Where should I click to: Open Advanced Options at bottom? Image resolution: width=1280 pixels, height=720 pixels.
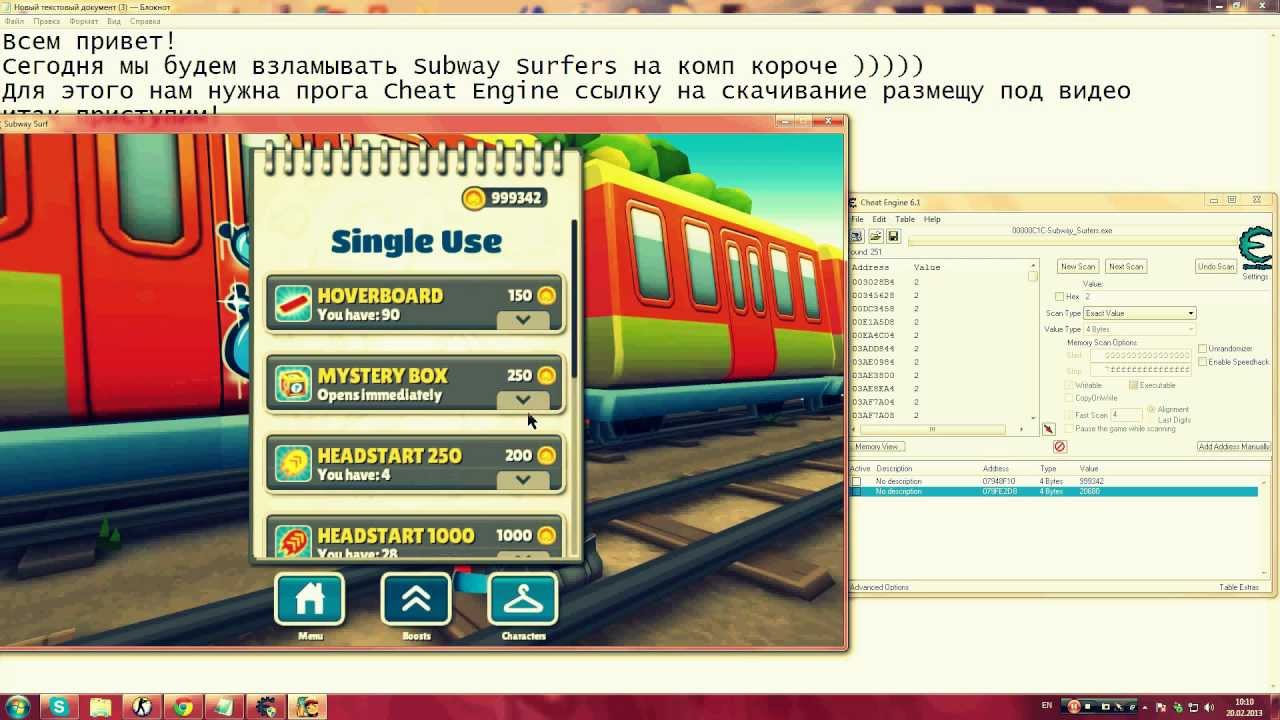[x=880, y=587]
